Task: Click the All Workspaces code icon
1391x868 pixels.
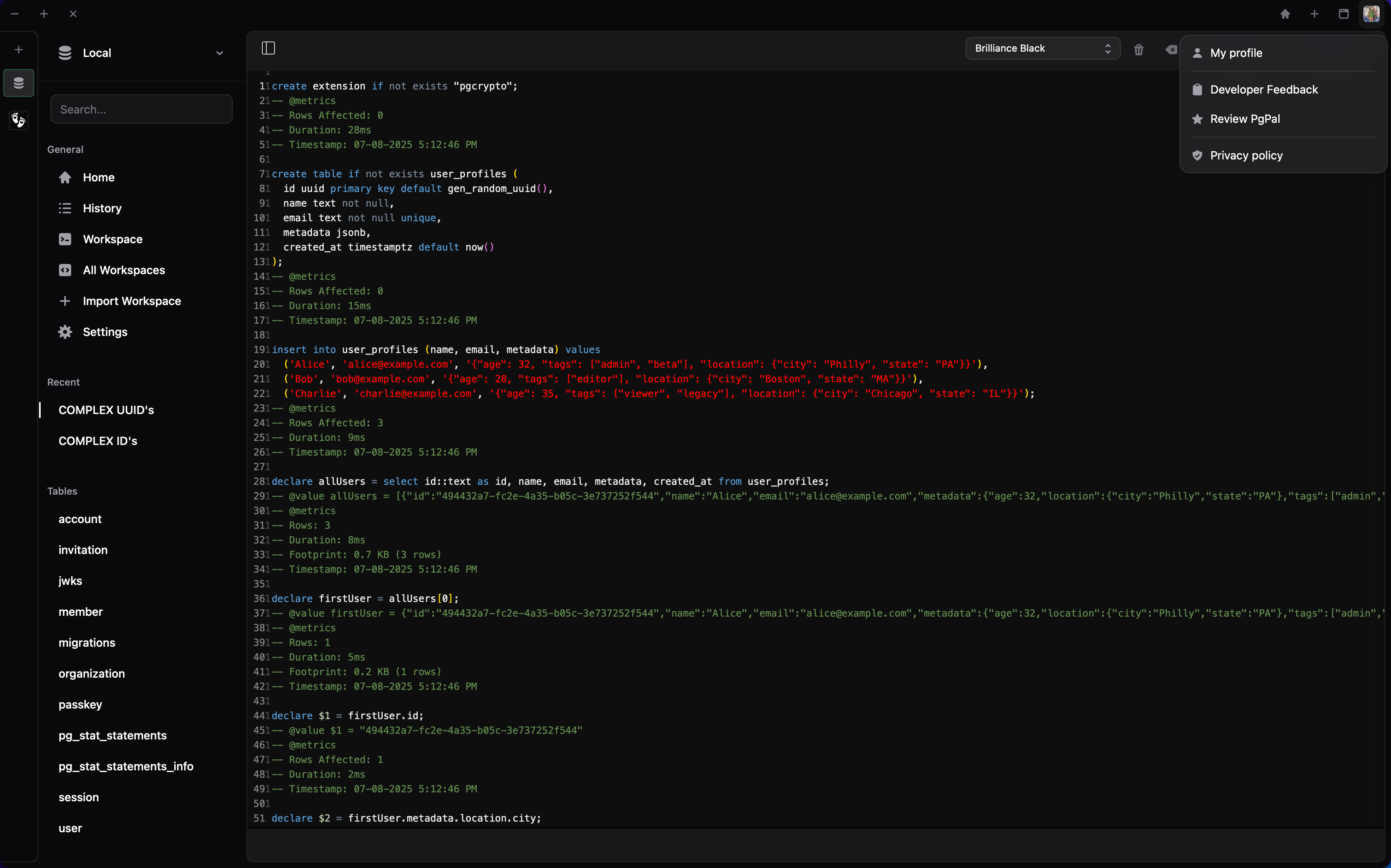Action: [65, 270]
